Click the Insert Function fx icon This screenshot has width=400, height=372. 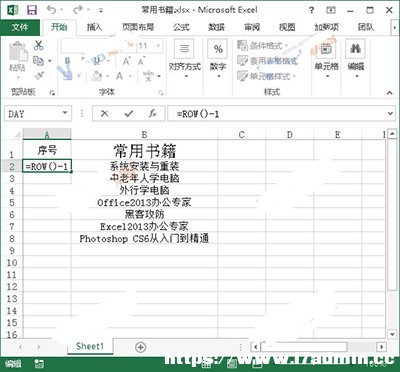coord(152,114)
